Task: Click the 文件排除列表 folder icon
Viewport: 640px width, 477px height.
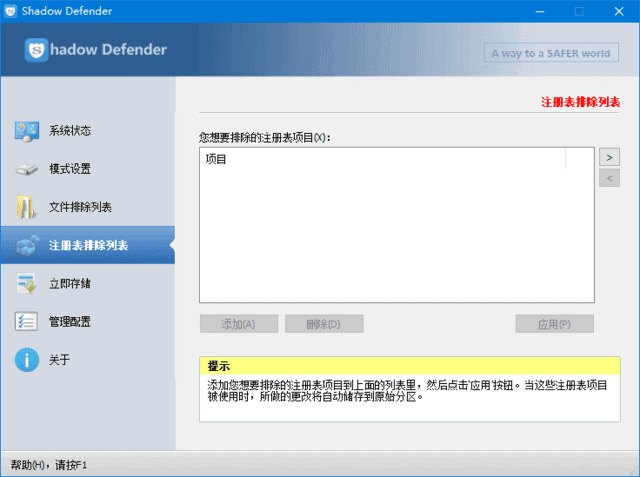Action: (x=26, y=207)
